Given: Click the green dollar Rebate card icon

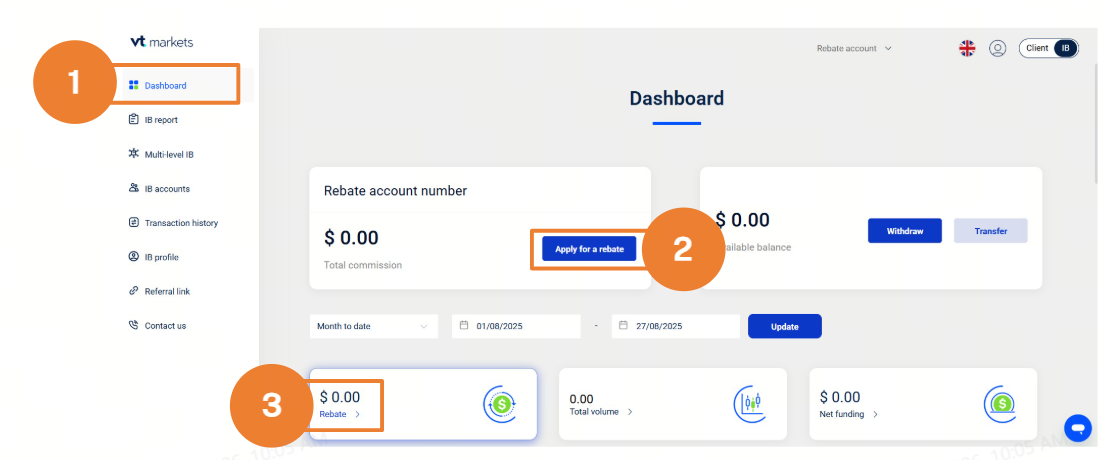Looking at the screenshot, I should click(x=500, y=404).
